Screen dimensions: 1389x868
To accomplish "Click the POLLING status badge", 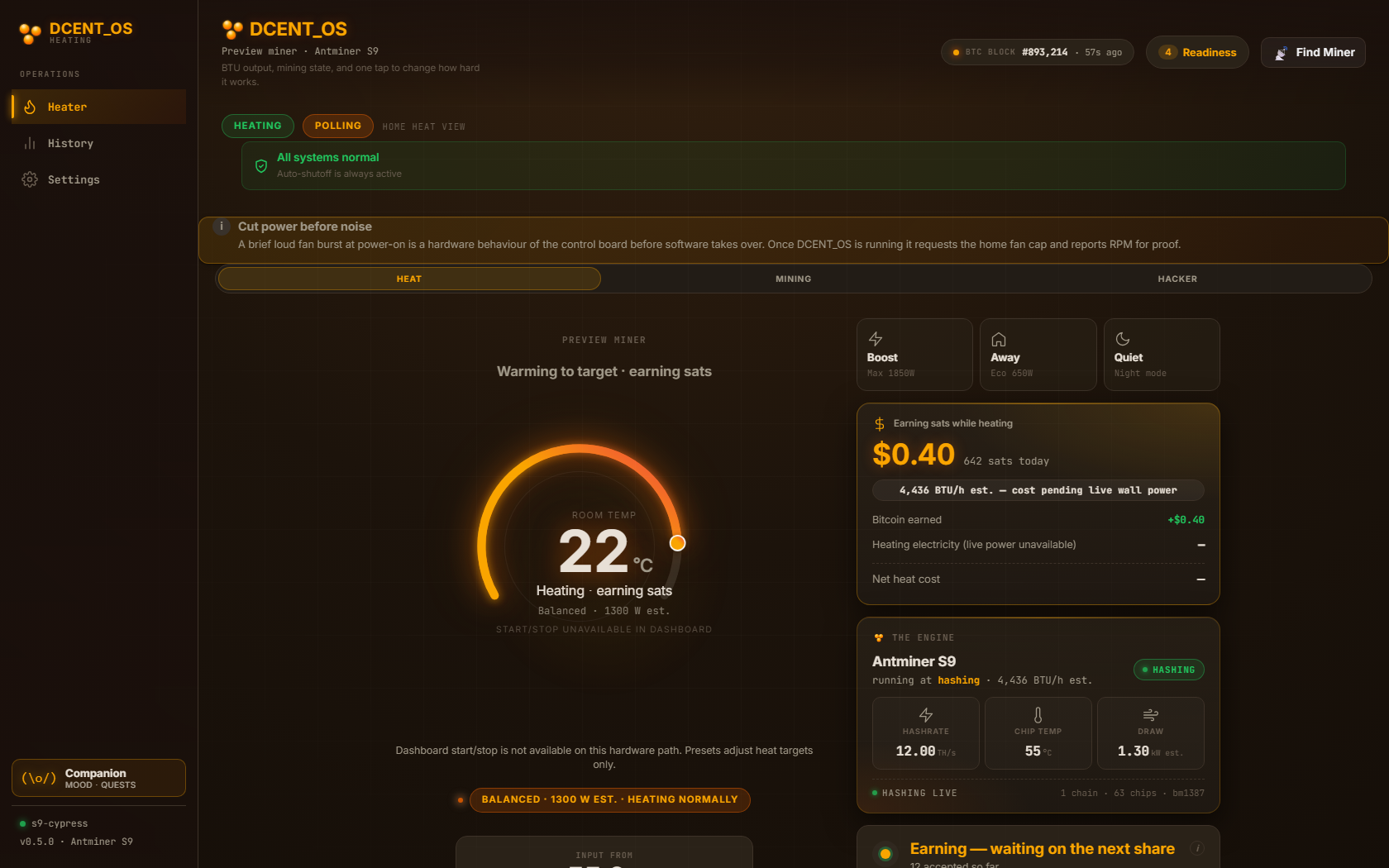I will click(338, 126).
